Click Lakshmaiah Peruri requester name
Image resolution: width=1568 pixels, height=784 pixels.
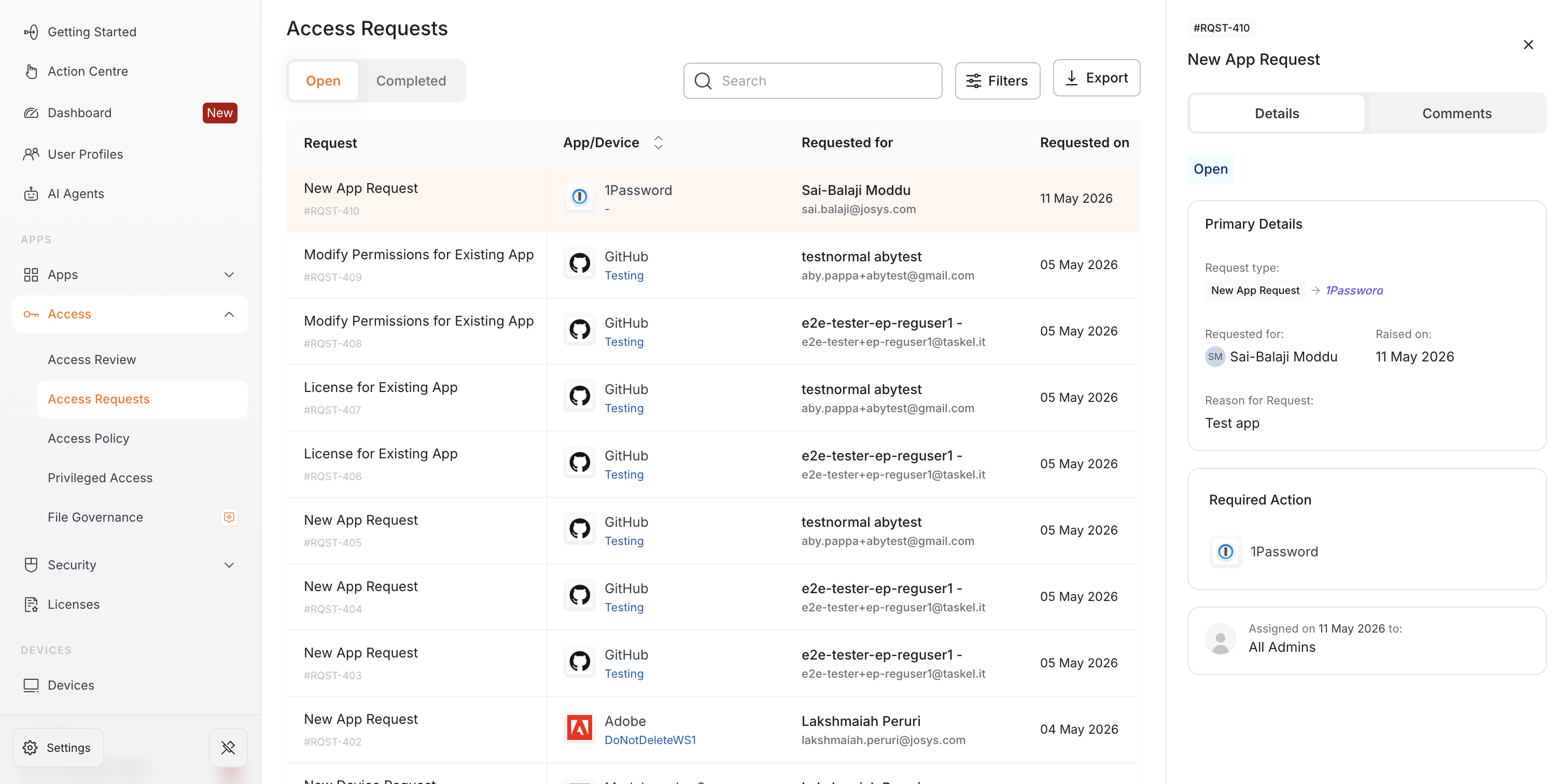tap(860, 721)
